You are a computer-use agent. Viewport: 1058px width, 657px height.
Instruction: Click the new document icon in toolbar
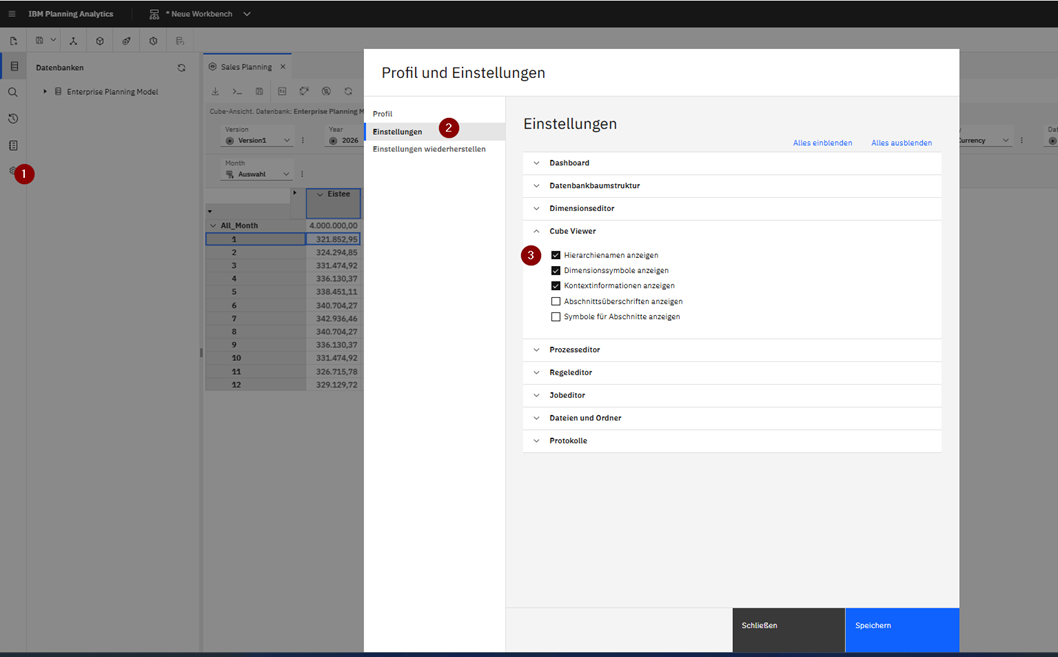click(14, 41)
